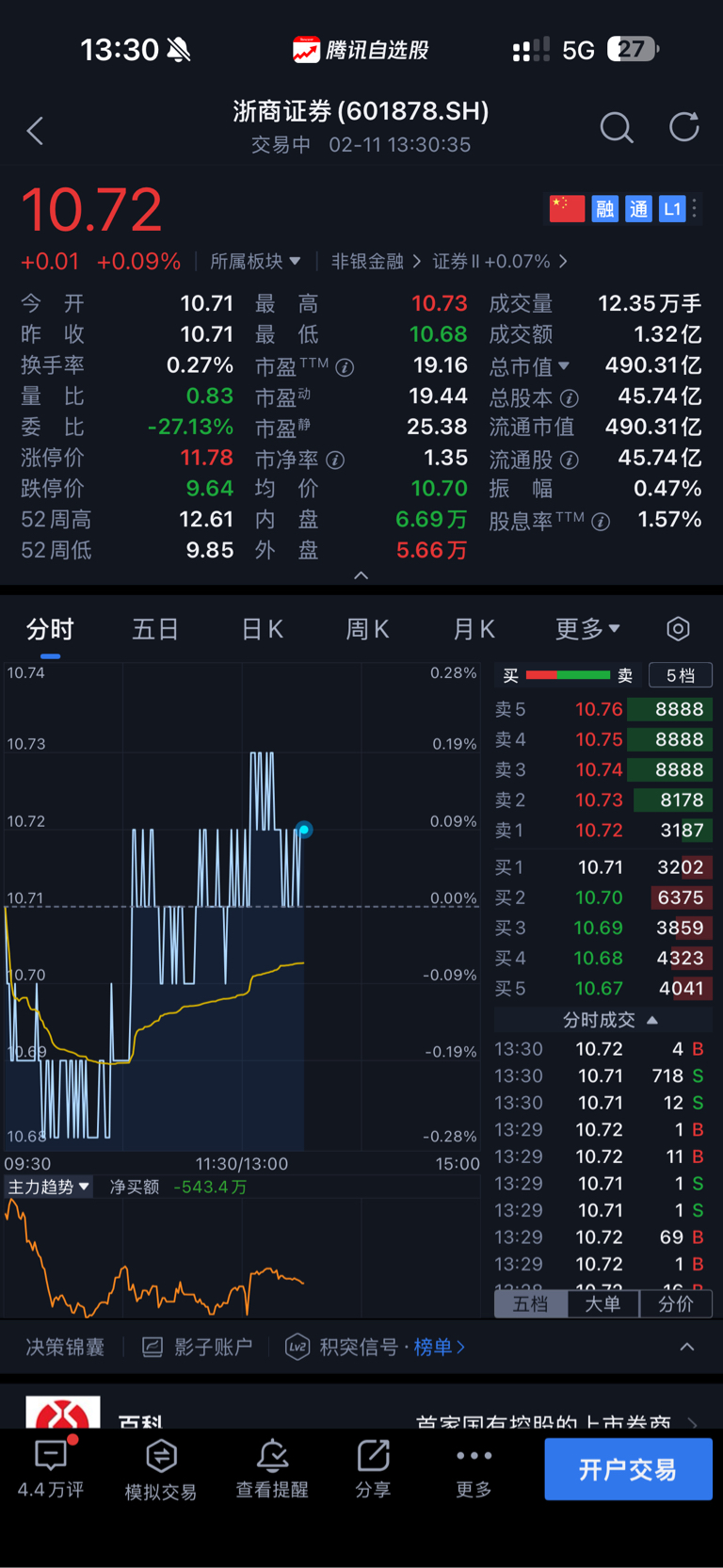Tap 开户交易 open account button
723x1568 pixels.
628,1469
